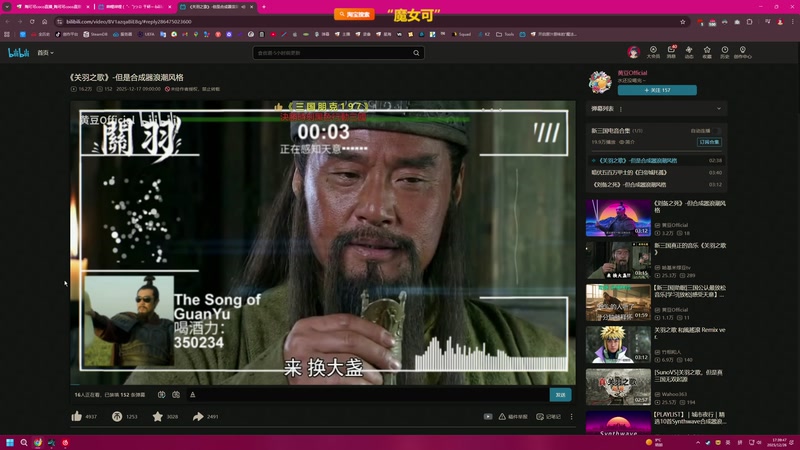Open the messages icon with red badge
Screen dimensions: 800x450
671,52
